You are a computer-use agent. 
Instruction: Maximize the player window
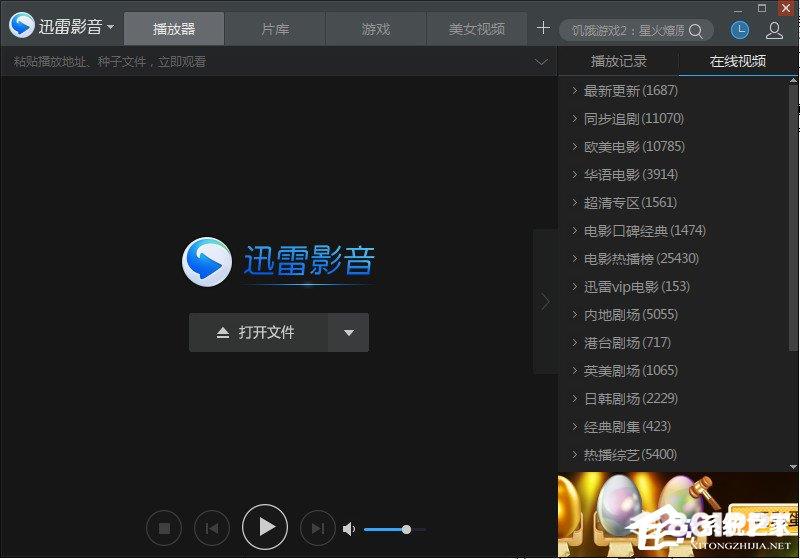(x=762, y=8)
